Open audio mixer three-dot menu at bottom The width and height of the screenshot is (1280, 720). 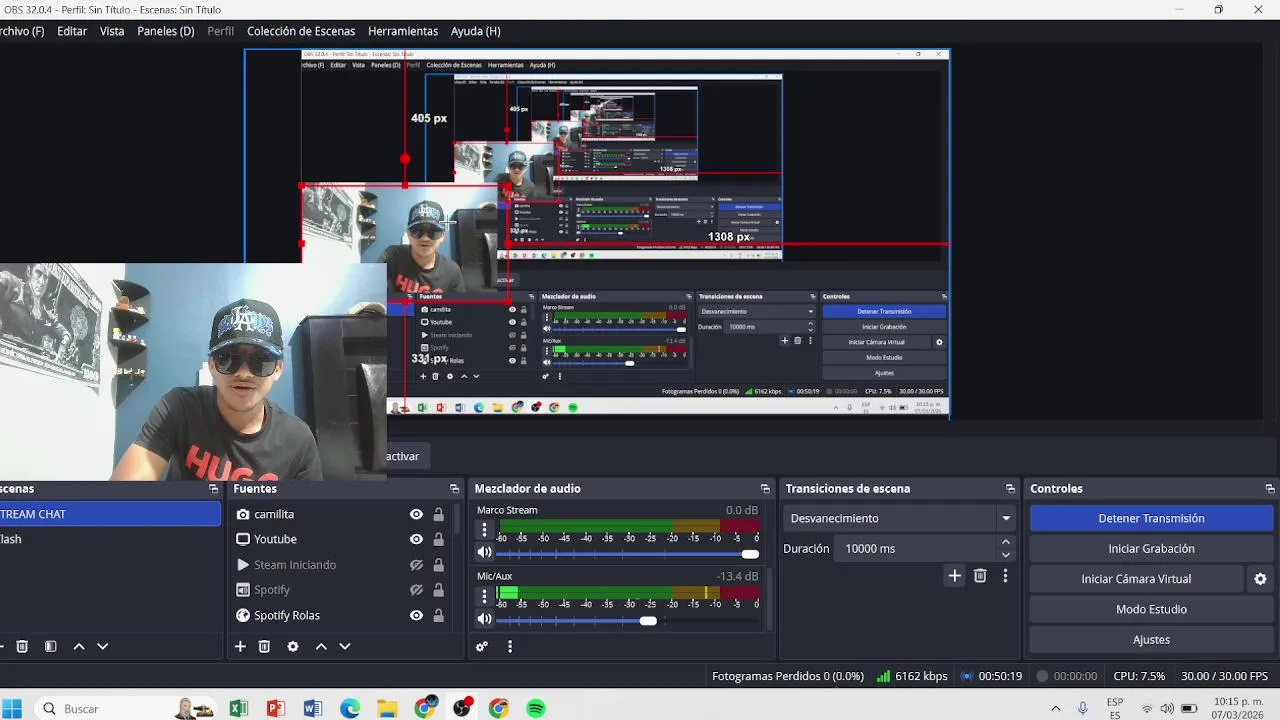(x=510, y=647)
